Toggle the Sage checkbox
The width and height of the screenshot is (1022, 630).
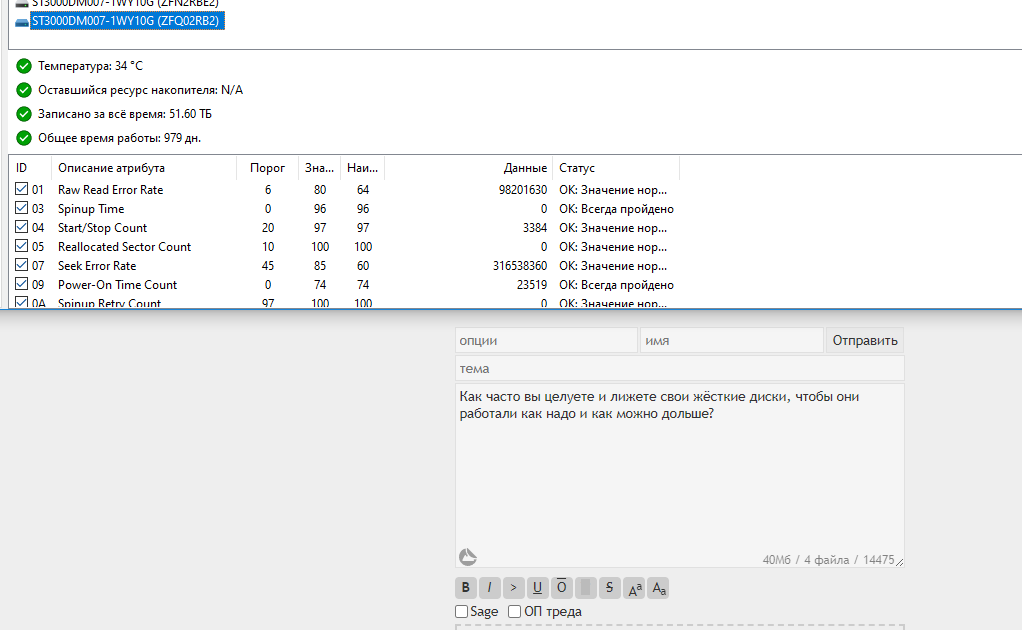coord(461,612)
